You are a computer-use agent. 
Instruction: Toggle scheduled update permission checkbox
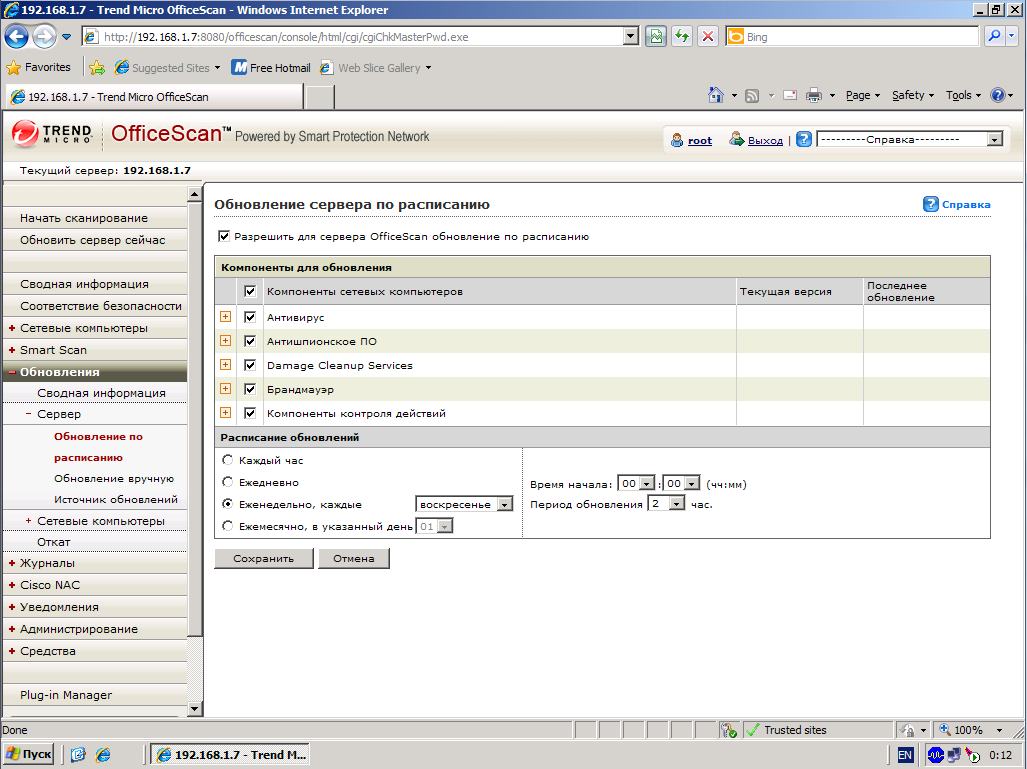(x=224, y=236)
